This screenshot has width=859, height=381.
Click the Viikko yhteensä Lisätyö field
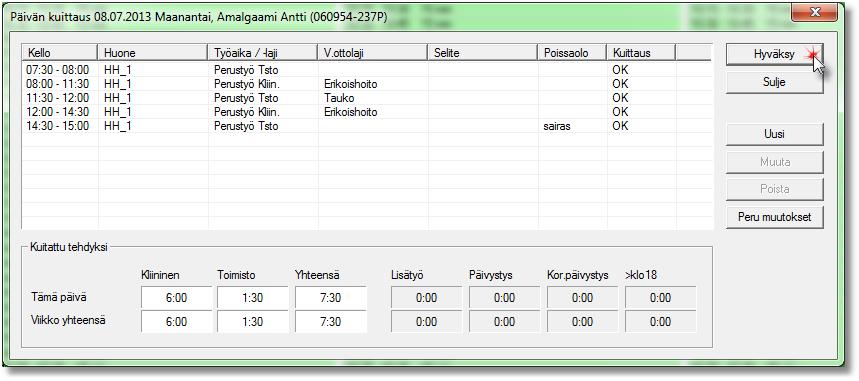tap(426, 322)
